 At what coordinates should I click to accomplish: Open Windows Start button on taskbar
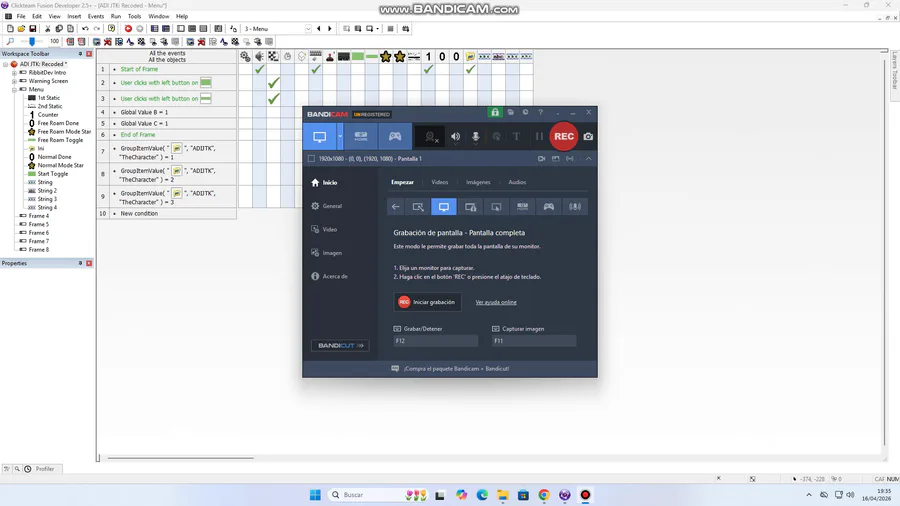point(315,495)
